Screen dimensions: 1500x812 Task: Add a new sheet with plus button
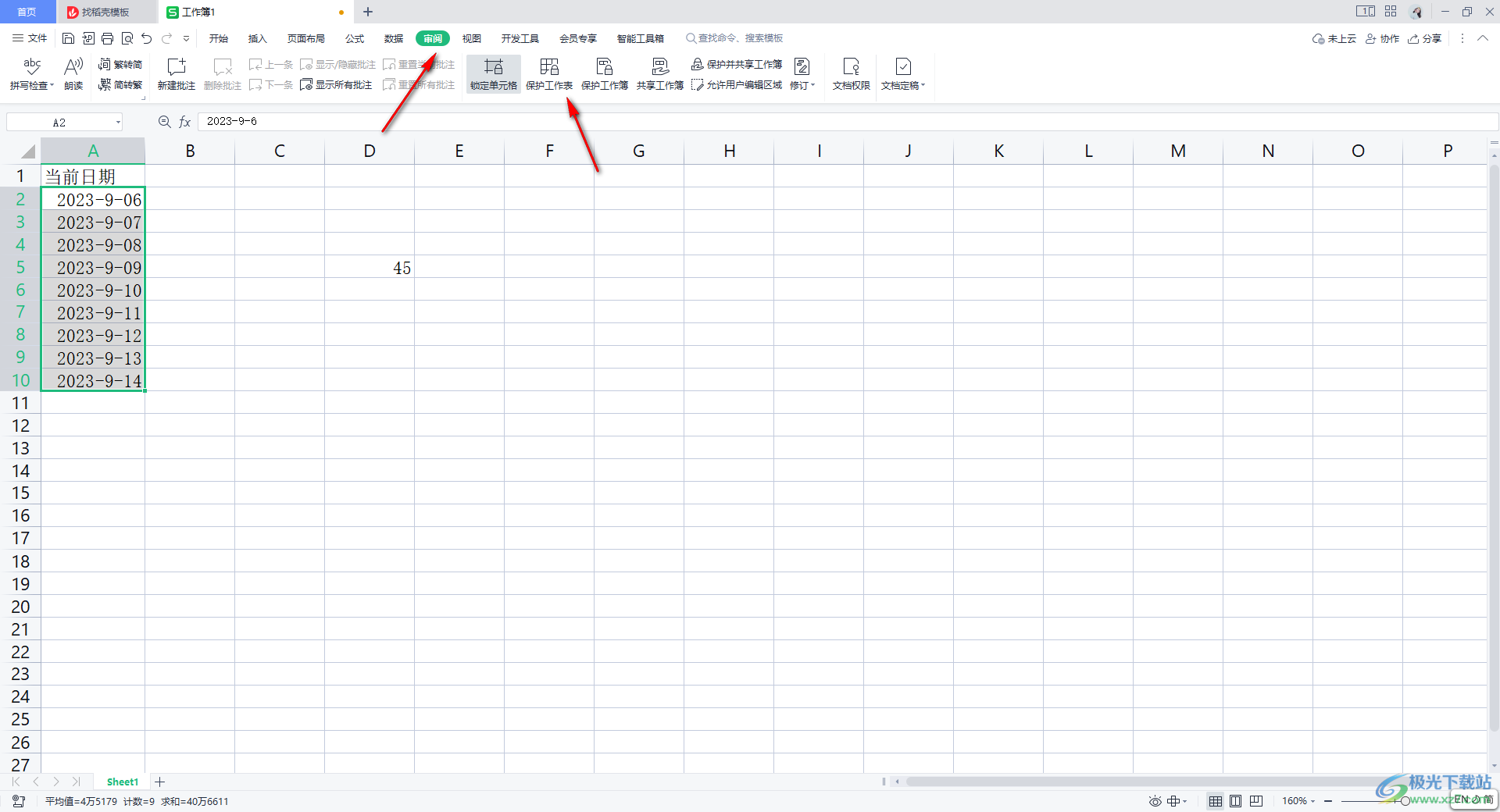(159, 782)
